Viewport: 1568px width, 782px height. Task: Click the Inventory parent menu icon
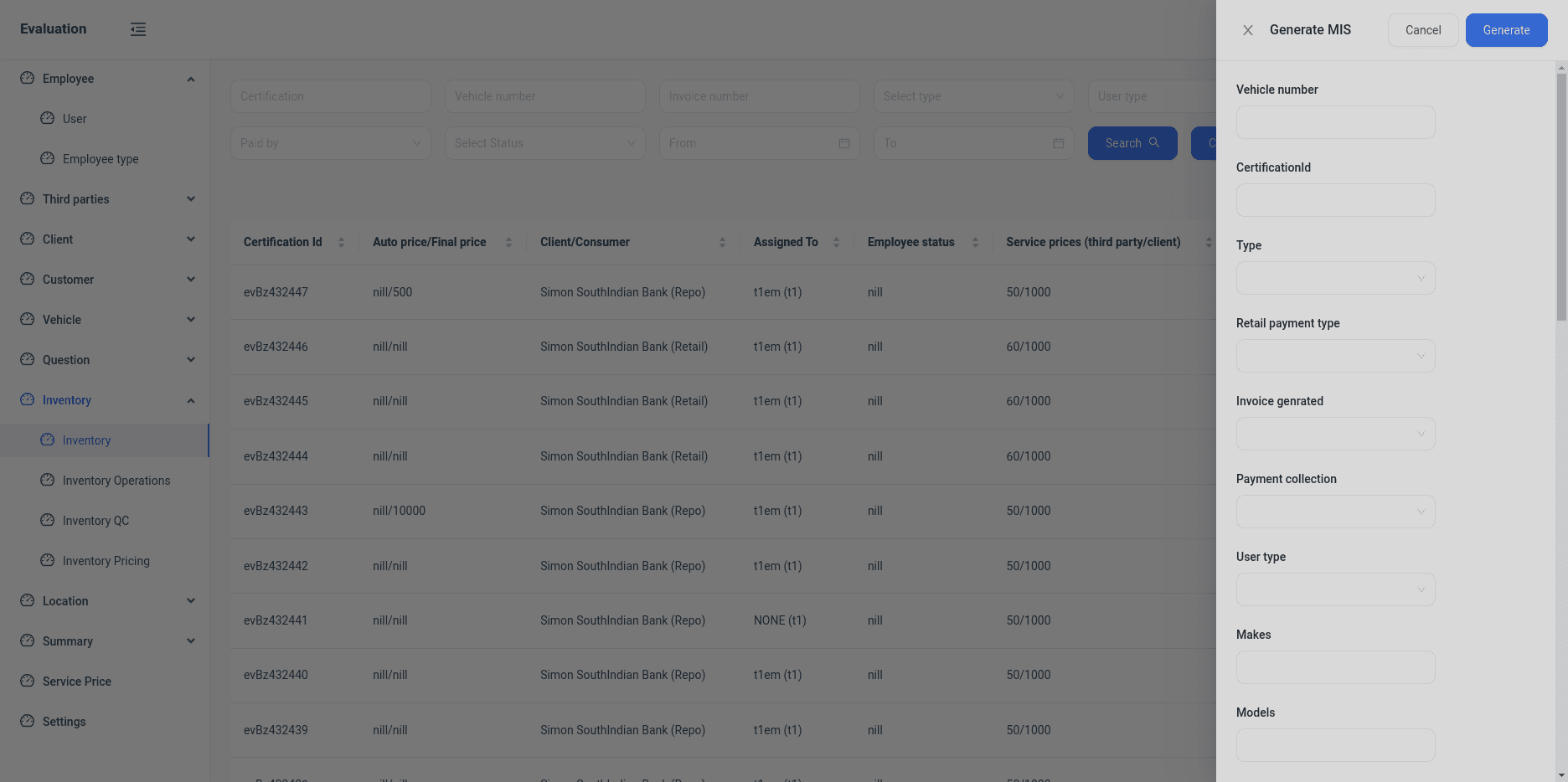28,399
